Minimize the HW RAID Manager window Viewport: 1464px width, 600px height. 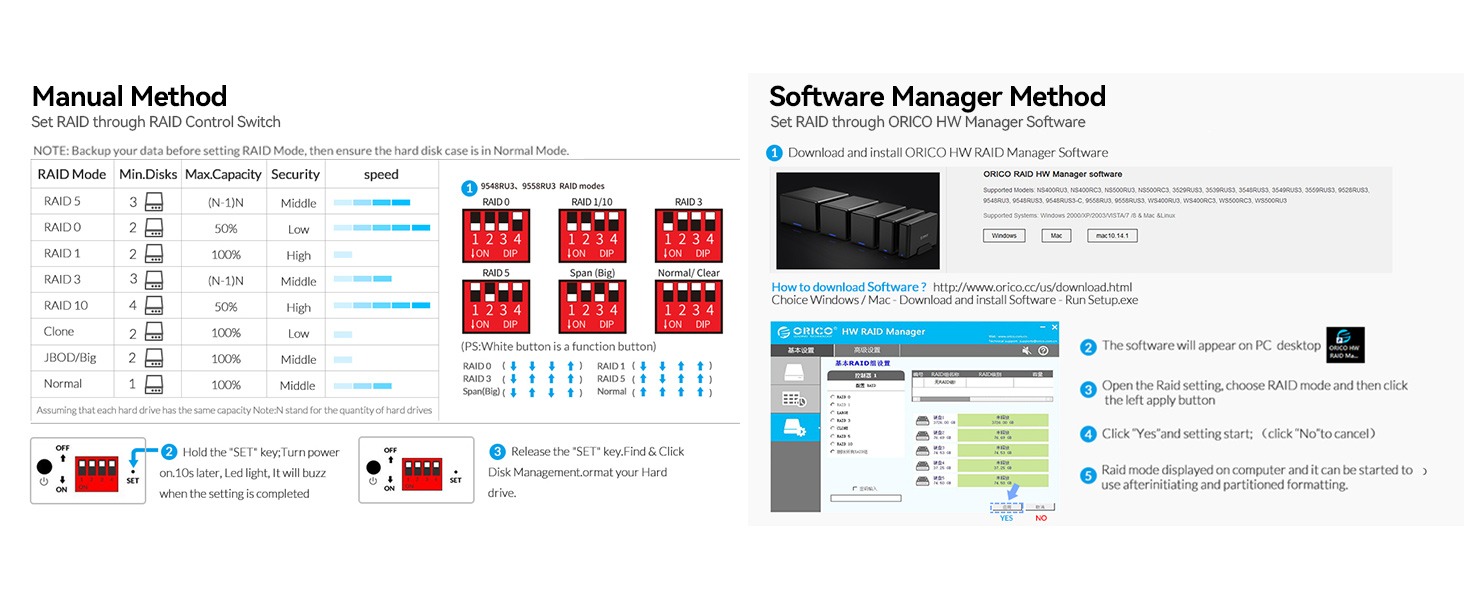1042,327
